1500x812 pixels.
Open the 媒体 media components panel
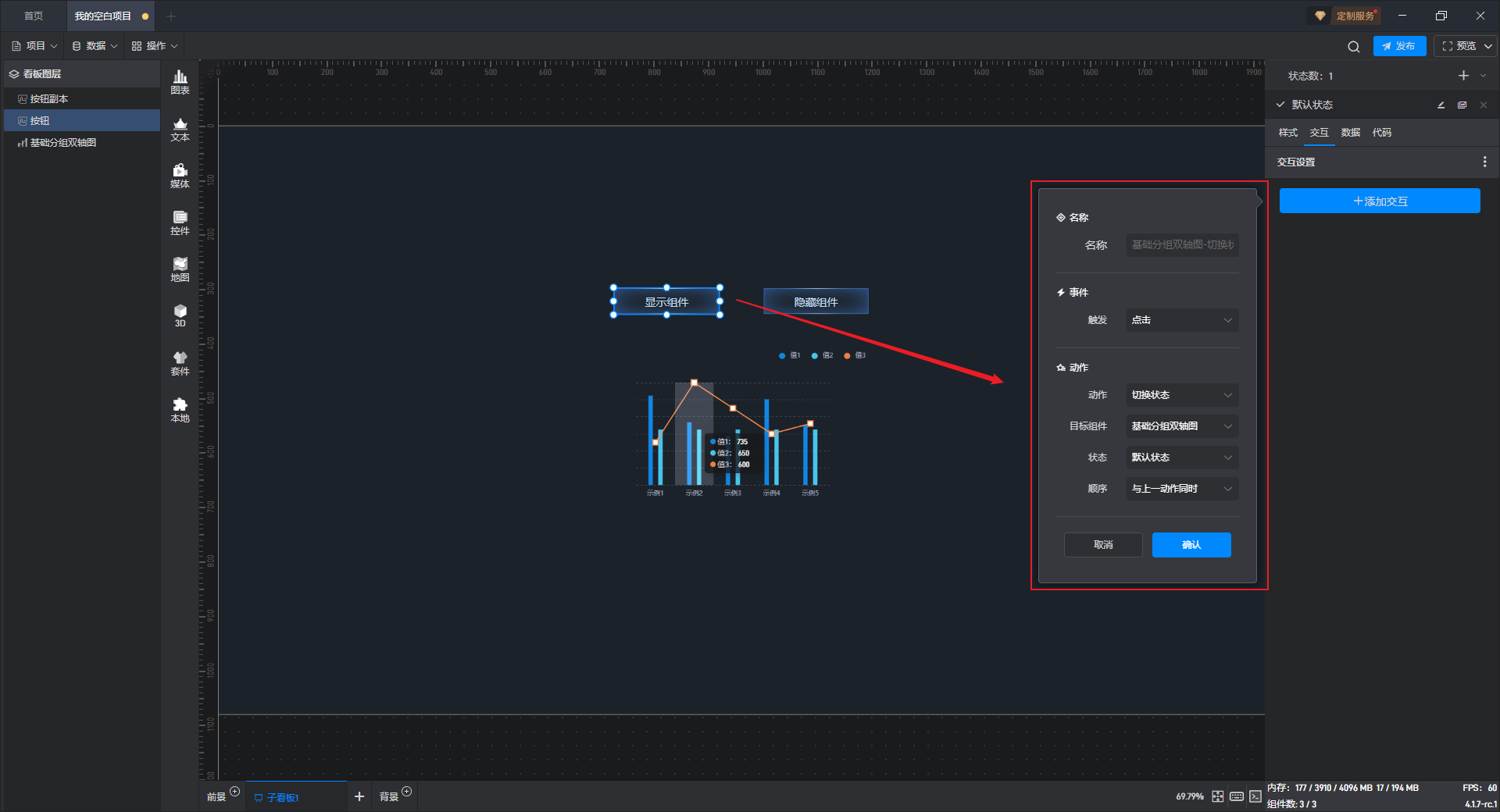(x=180, y=176)
